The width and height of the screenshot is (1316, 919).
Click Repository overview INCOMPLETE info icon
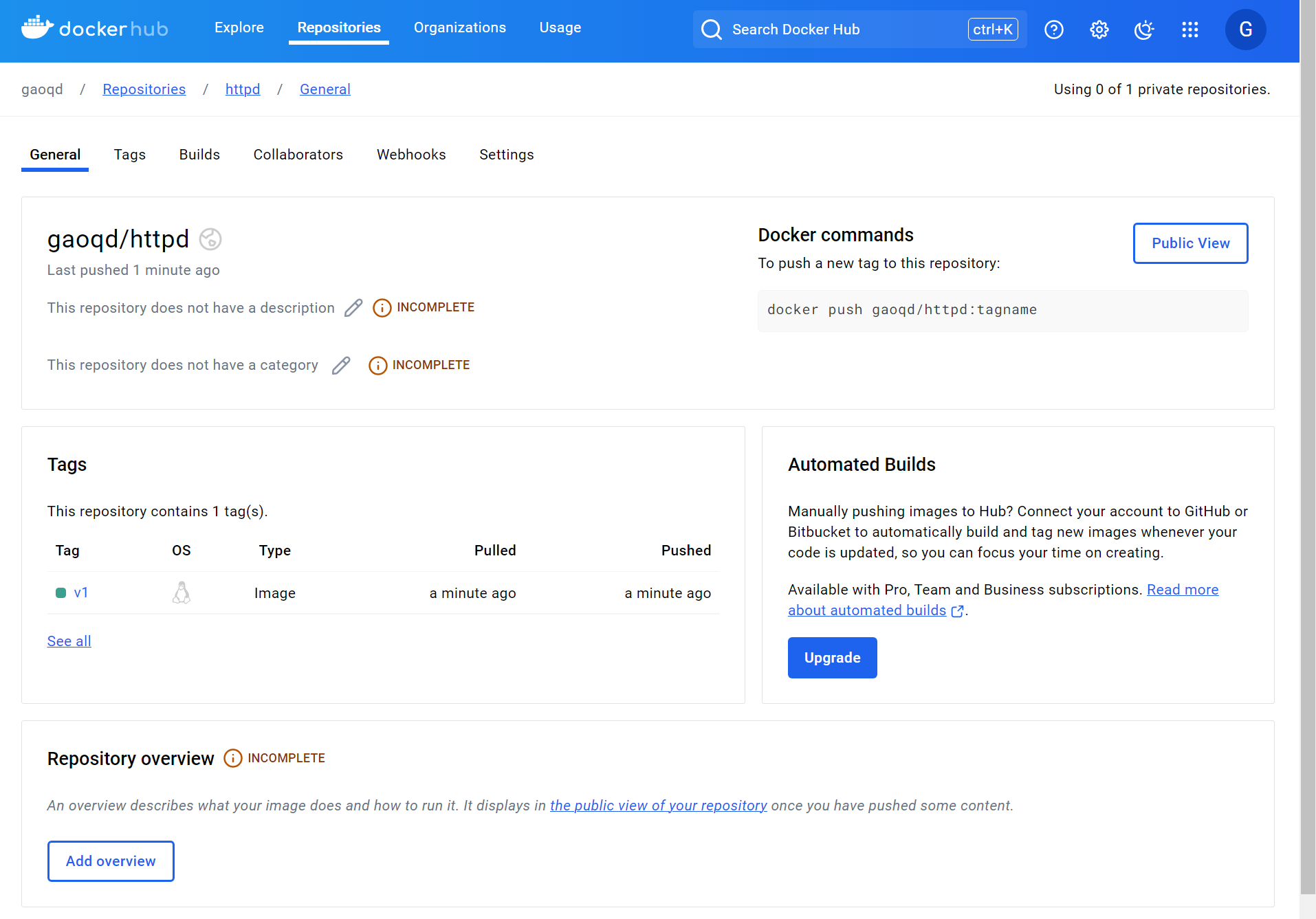pyautogui.click(x=233, y=758)
